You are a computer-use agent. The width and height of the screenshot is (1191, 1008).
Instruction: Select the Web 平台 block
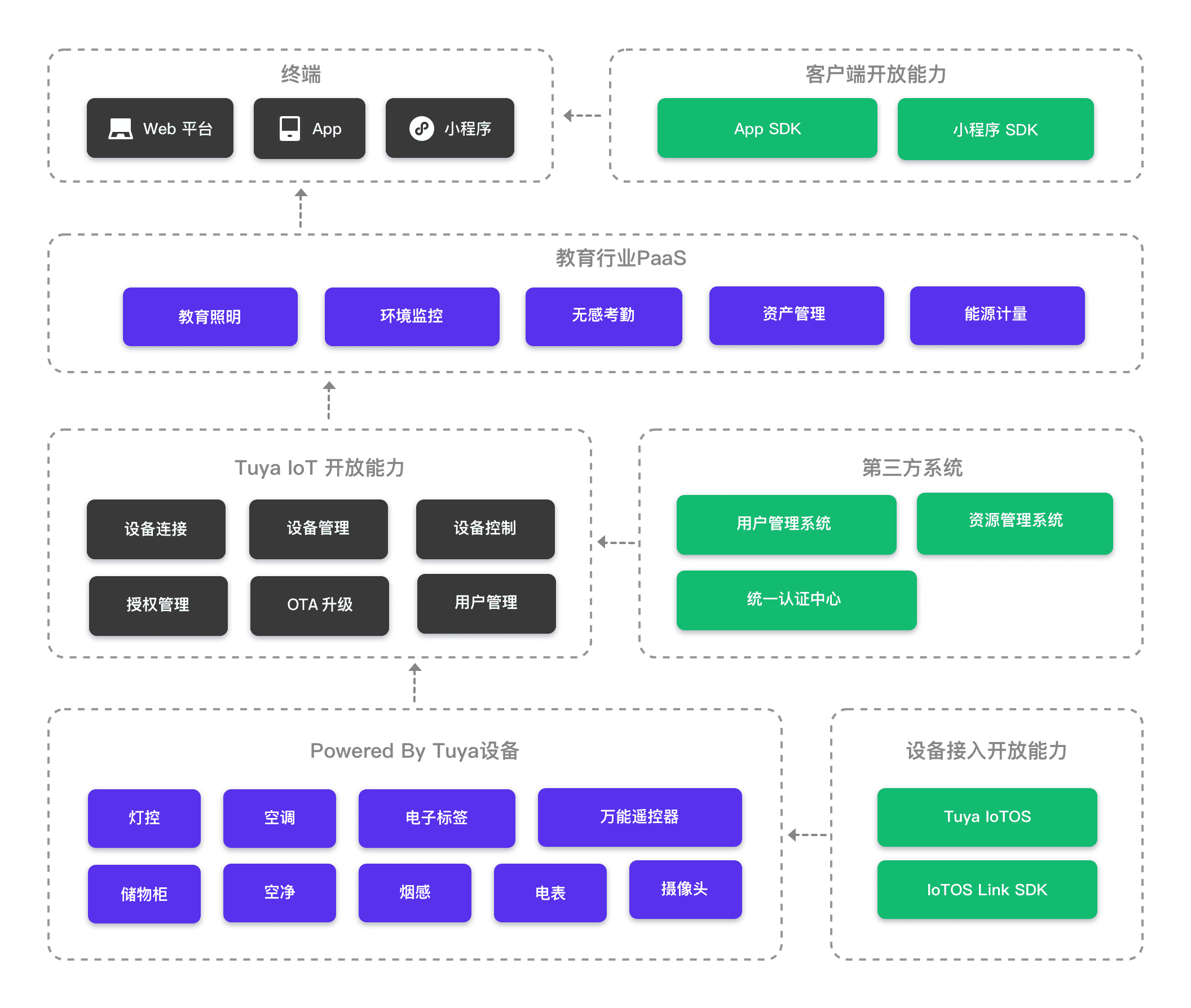point(160,128)
